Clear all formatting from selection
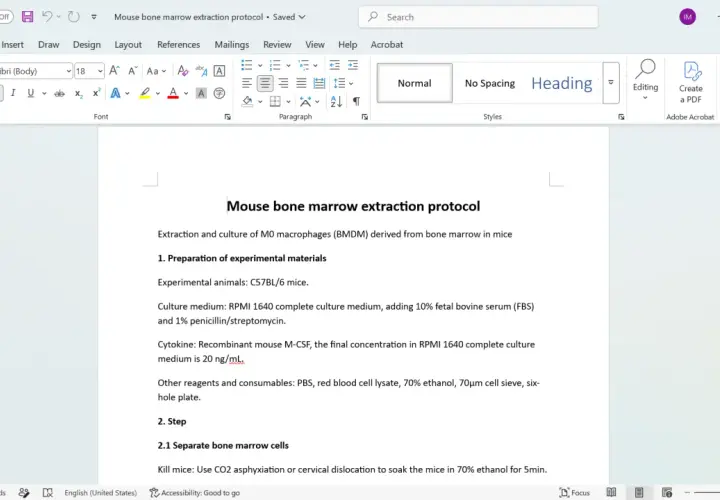Image resolution: width=720 pixels, height=500 pixels. point(183,71)
